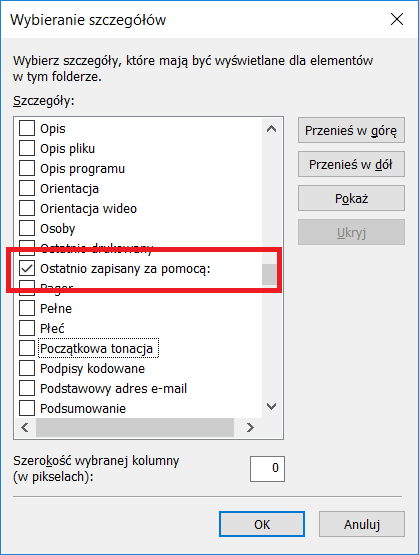Click the horizontal scroll left arrow
419x555 pixels.
point(25,428)
